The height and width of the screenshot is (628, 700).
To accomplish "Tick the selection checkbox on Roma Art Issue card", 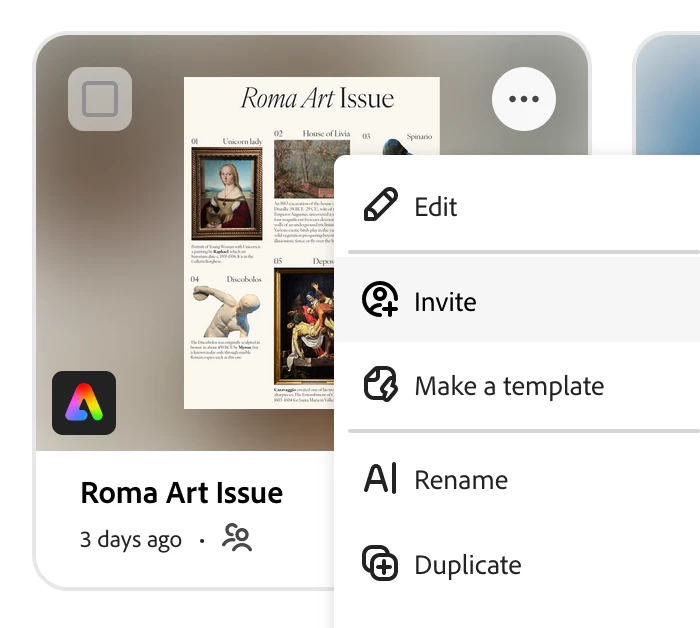I will coord(100,99).
